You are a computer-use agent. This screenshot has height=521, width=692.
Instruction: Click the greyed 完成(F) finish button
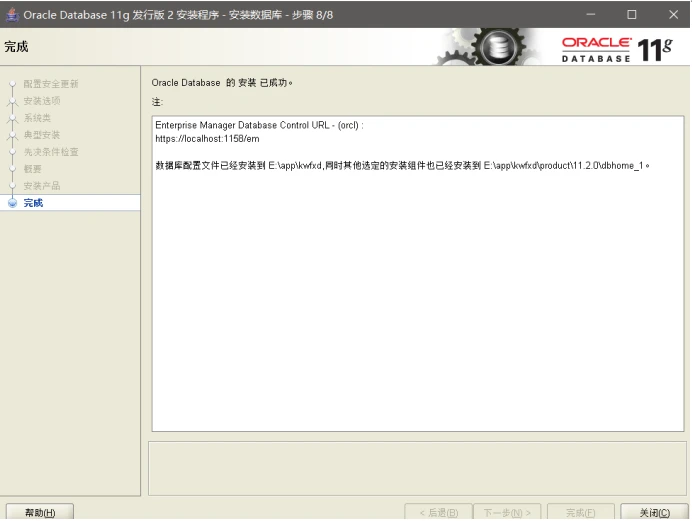click(x=580, y=512)
